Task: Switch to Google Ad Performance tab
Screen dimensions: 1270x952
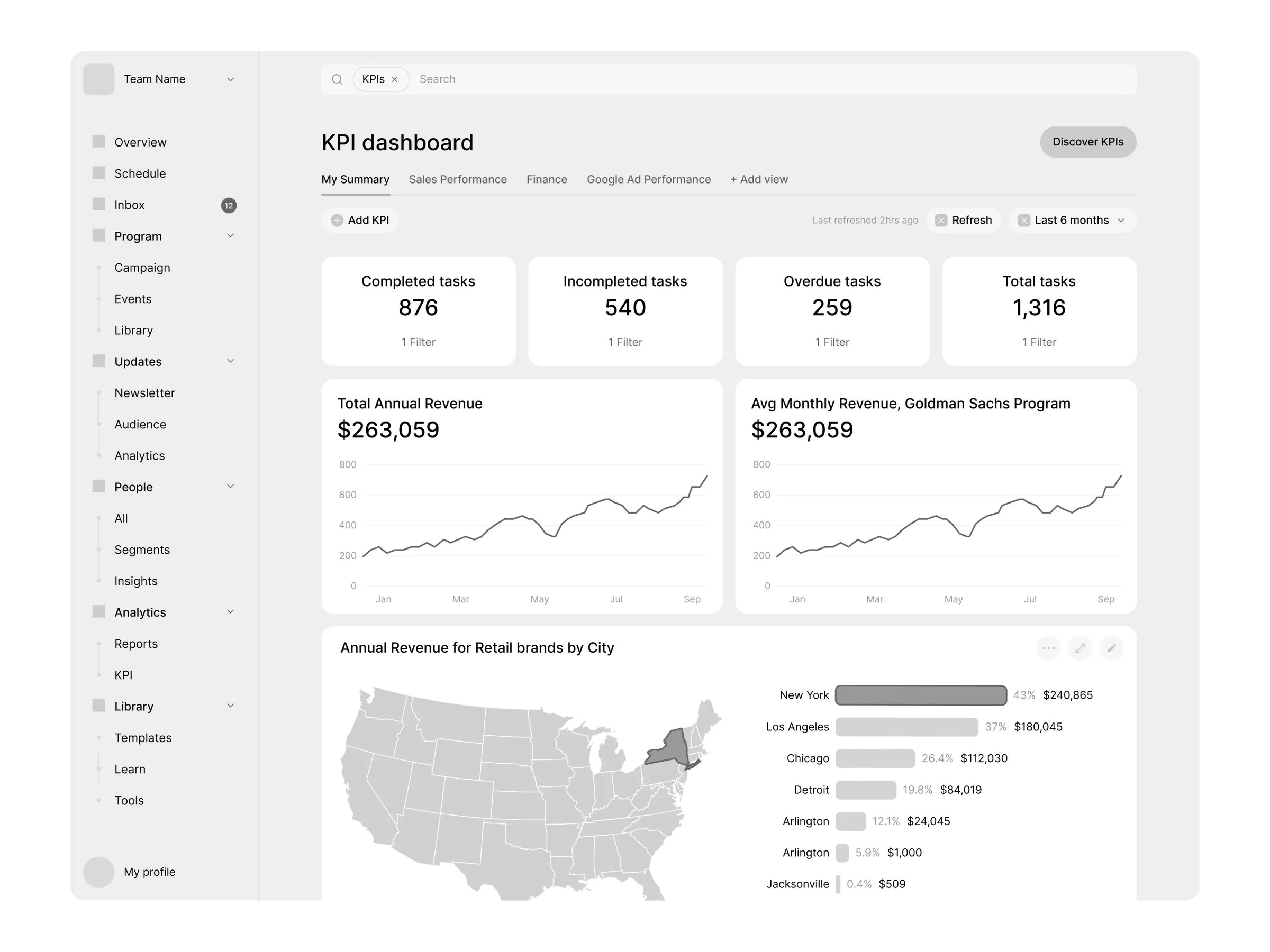Action: (x=649, y=179)
